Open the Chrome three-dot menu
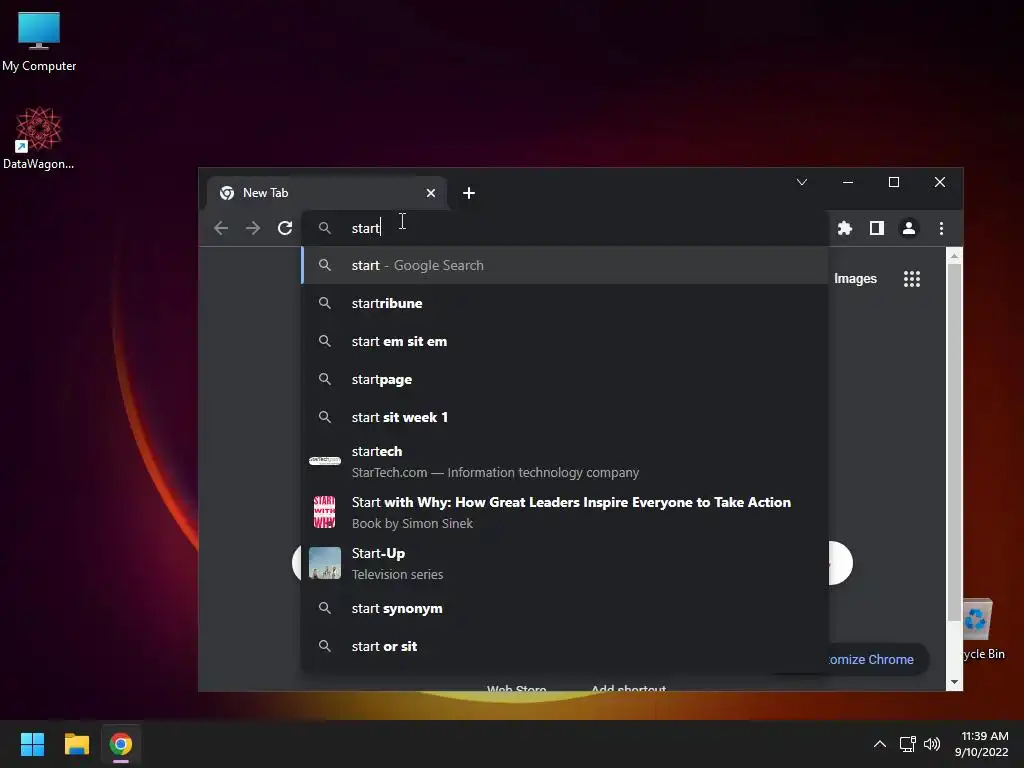The width and height of the screenshot is (1024, 768). click(941, 228)
